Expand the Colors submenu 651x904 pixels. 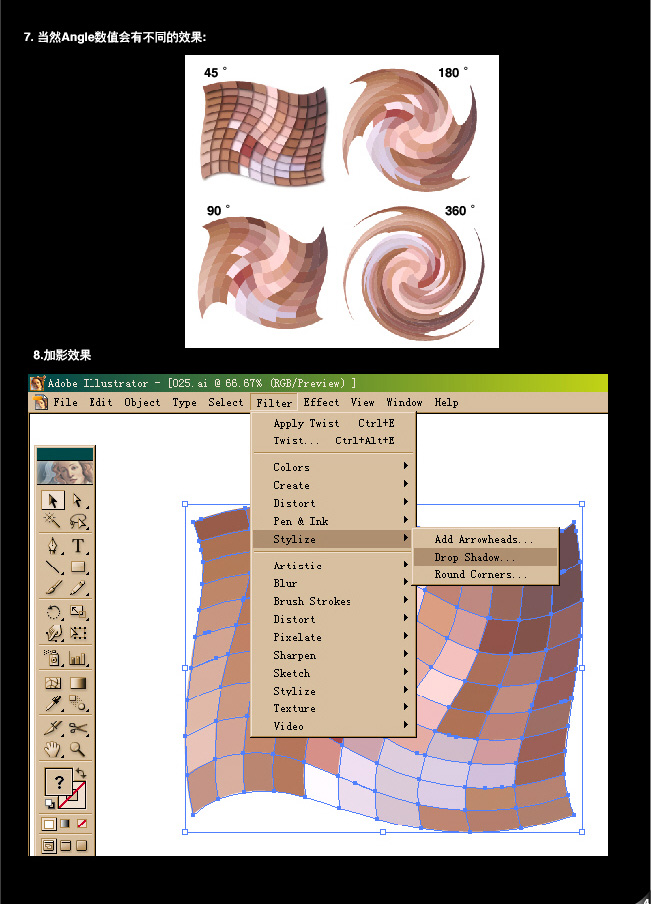333,467
